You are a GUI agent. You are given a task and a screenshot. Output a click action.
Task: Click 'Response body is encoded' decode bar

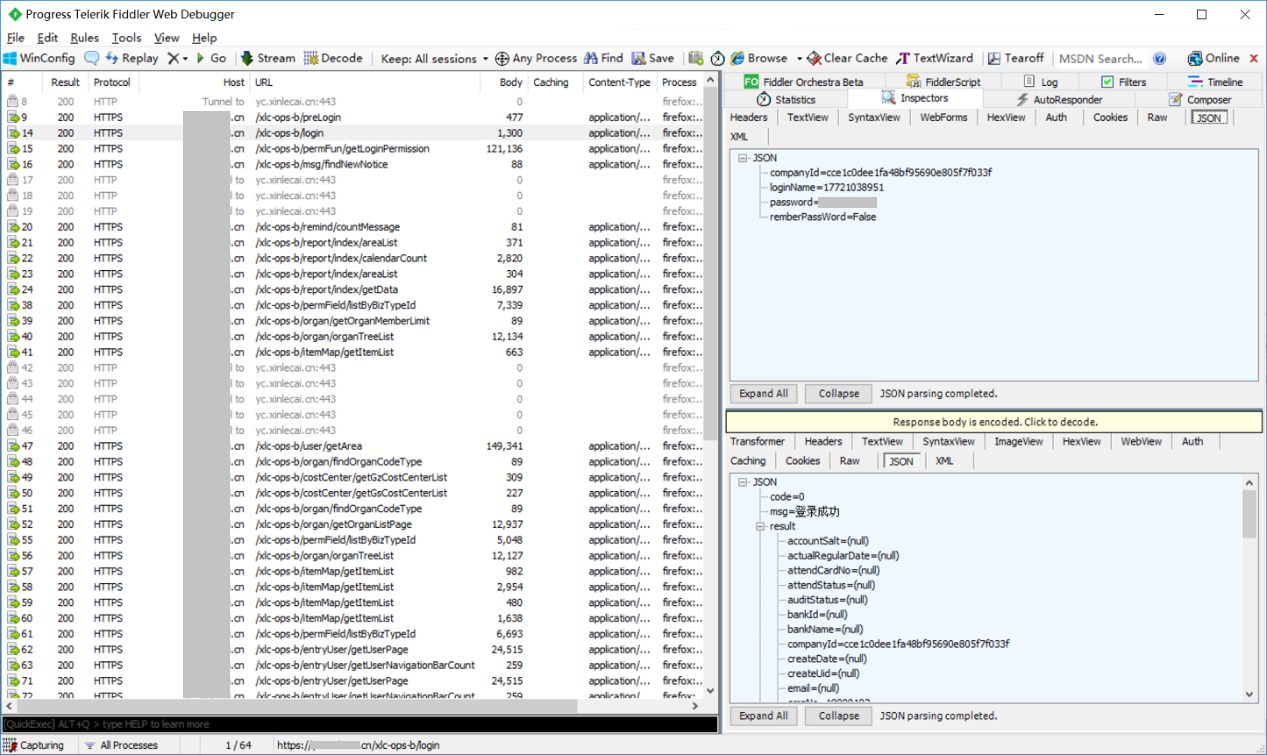pos(994,422)
